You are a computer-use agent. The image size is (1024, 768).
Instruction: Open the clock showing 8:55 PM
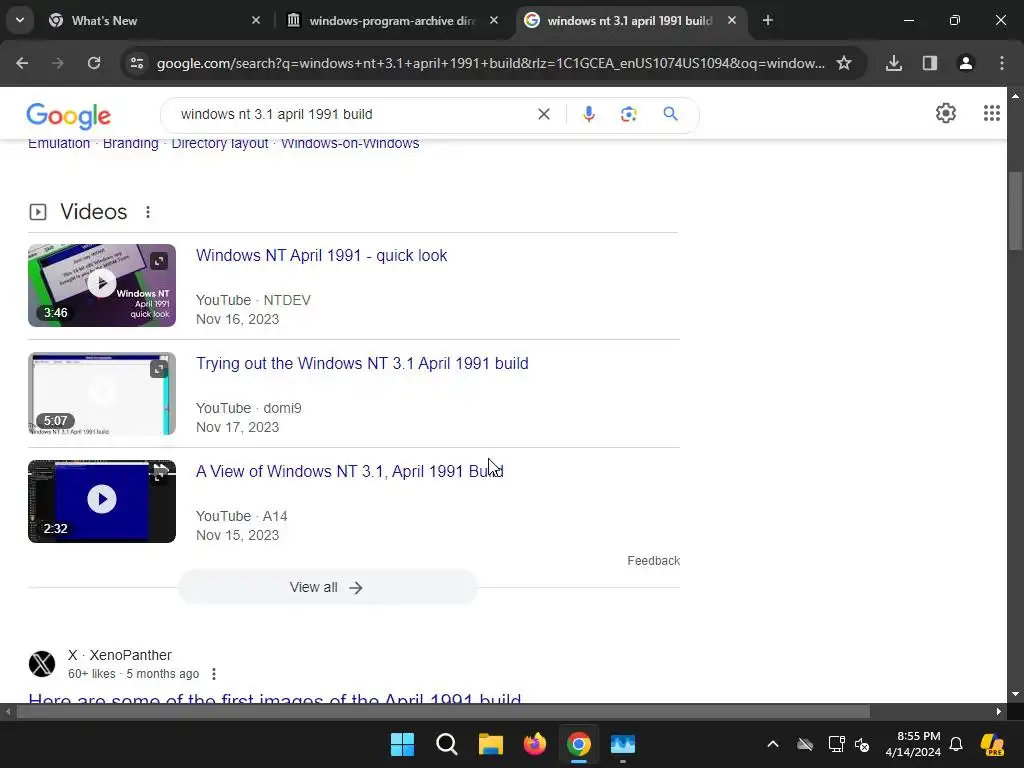913,744
